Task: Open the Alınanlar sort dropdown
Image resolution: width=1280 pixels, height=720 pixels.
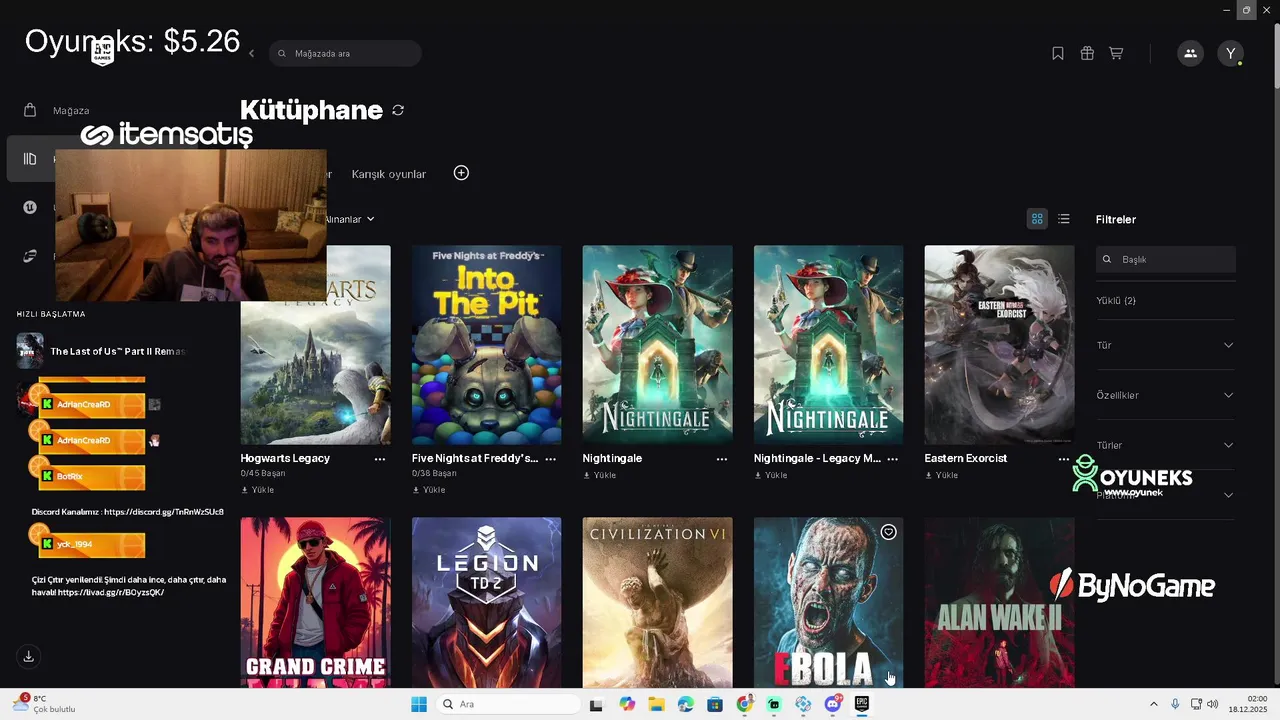Action: coord(349,219)
